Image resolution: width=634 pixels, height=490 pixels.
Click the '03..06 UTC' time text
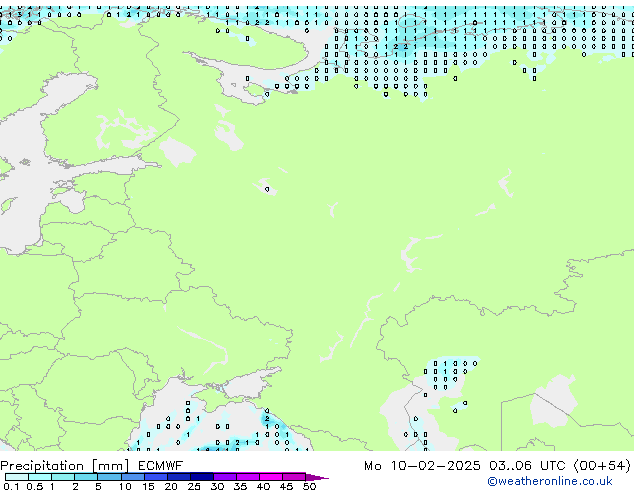tap(526, 466)
